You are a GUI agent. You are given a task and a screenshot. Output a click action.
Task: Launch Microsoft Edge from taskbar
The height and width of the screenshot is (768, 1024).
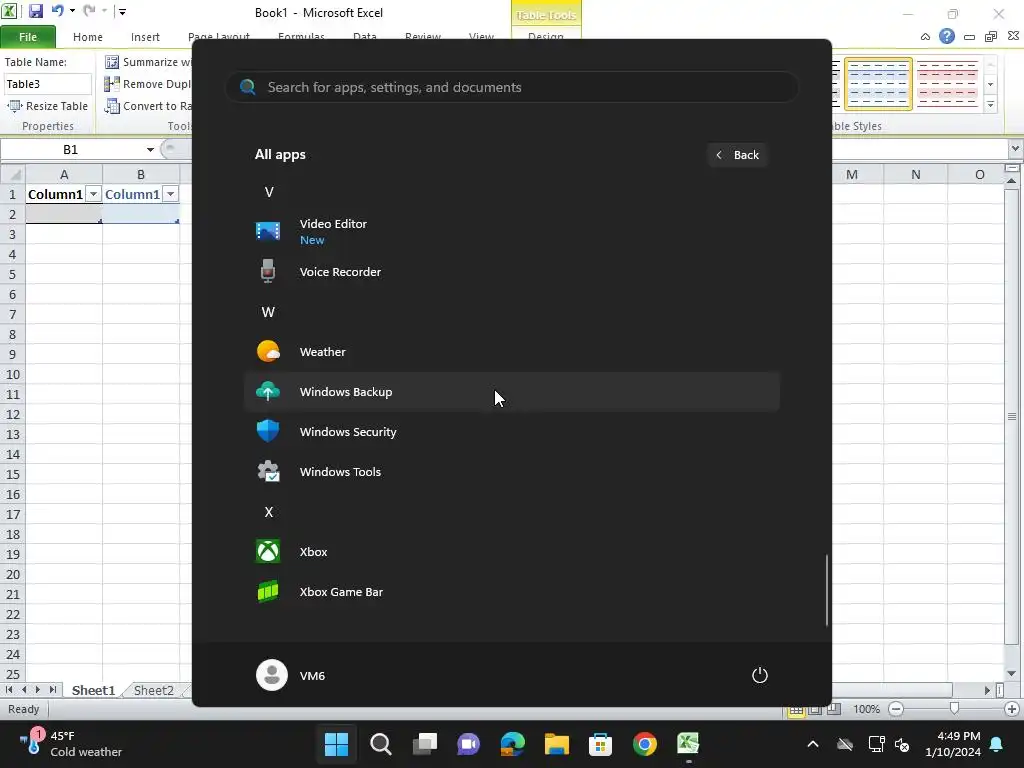pyautogui.click(x=513, y=744)
